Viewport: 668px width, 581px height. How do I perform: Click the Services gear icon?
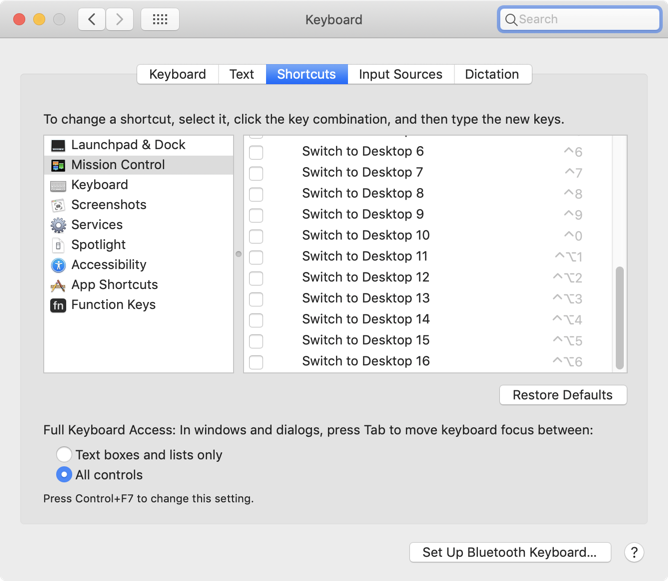point(58,225)
